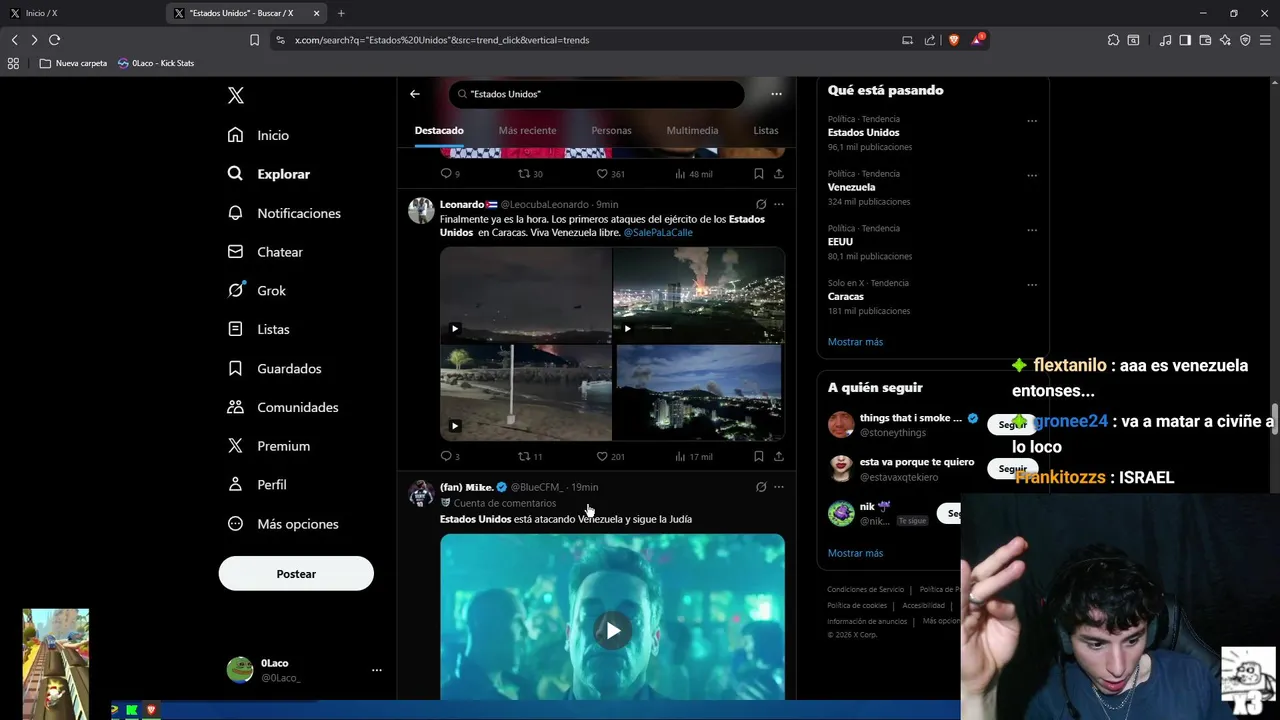The height and width of the screenshot is (720, 1280).
Task: Share Leonardo's post
Action: [x=779, y=457]
